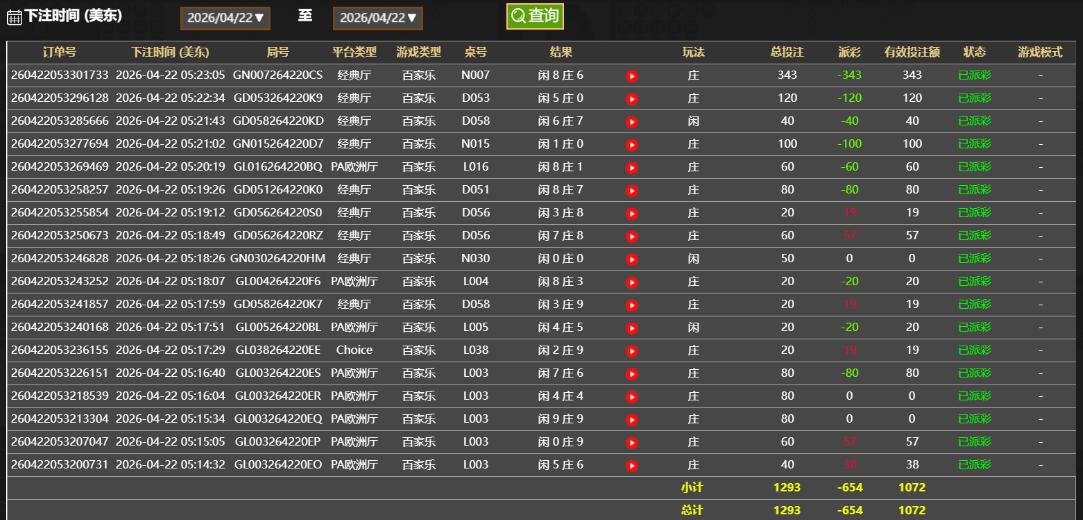Select the 平台类型 column header
The image size is (1083, 520).
click(354, 52)
